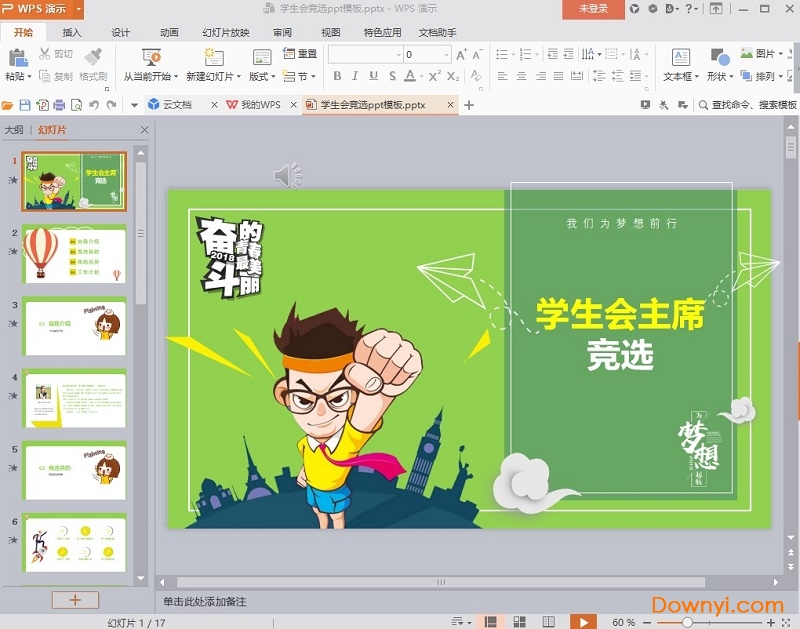Image resolution: width=800 pixels, height=629 pixels.
Task: Enable normal view in the status bar
Action: coord(491,621)
